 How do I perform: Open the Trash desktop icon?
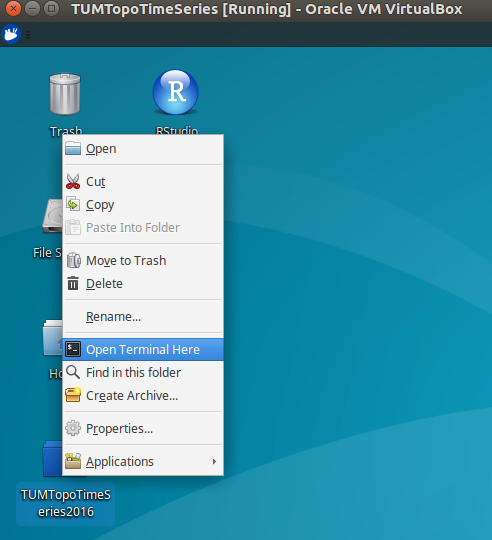[65, 94]
